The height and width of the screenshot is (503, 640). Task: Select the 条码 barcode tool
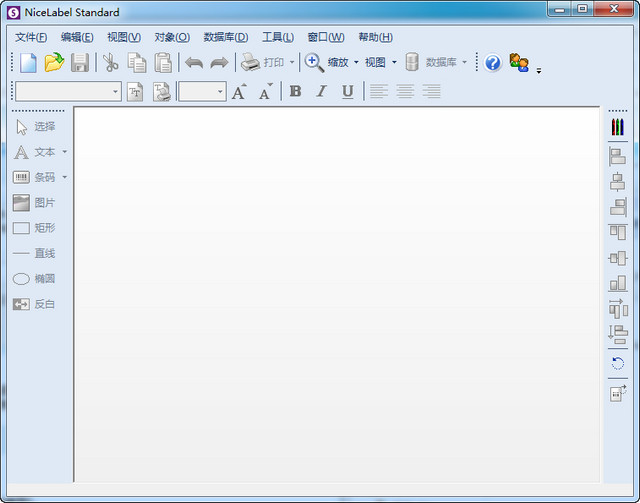pyautogui.click(x=35, y=178)
